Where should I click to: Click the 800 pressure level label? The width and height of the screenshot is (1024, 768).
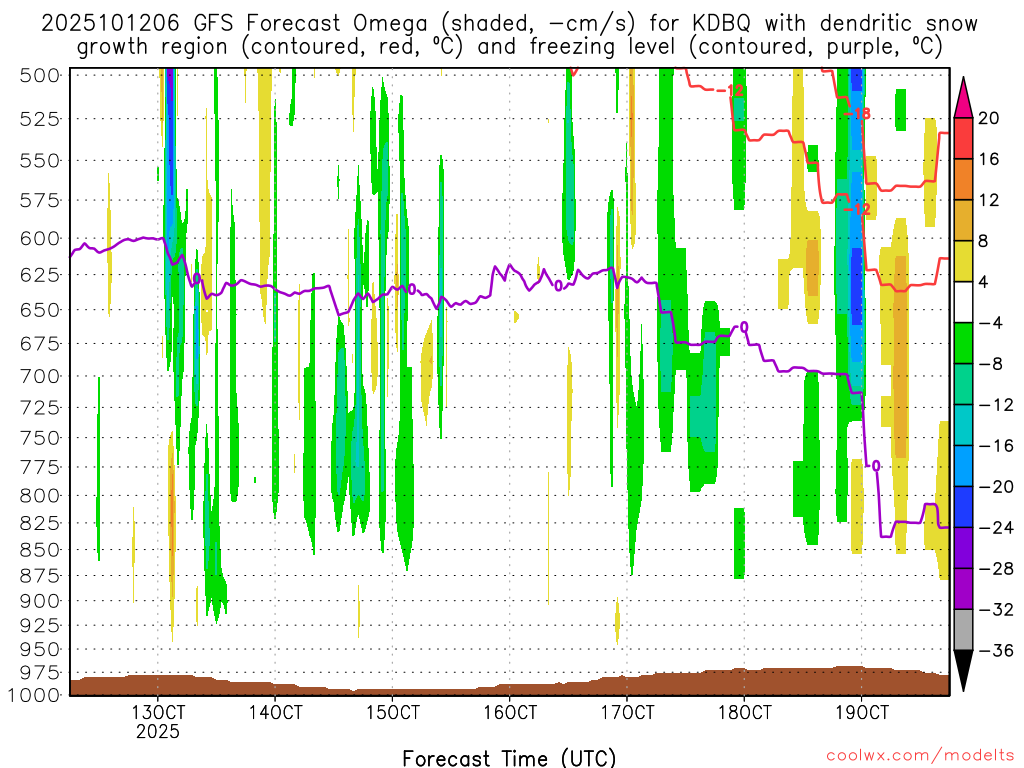point(40,496)
